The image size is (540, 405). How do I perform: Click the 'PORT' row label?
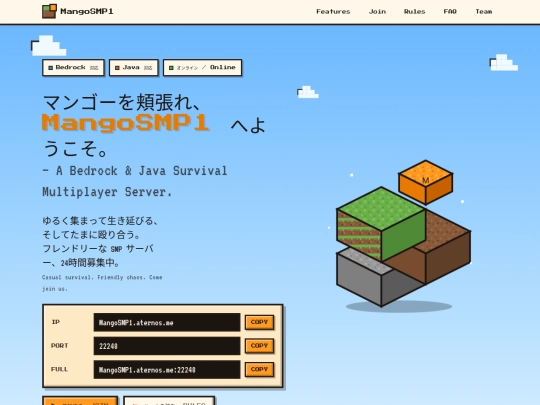(60, 345)
